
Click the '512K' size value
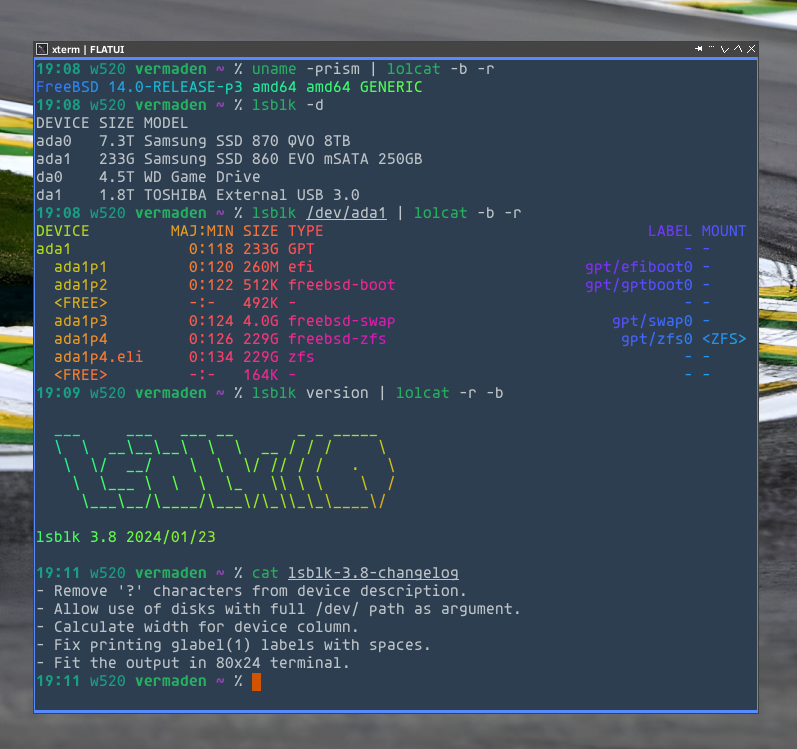click(x=260, y=285)
